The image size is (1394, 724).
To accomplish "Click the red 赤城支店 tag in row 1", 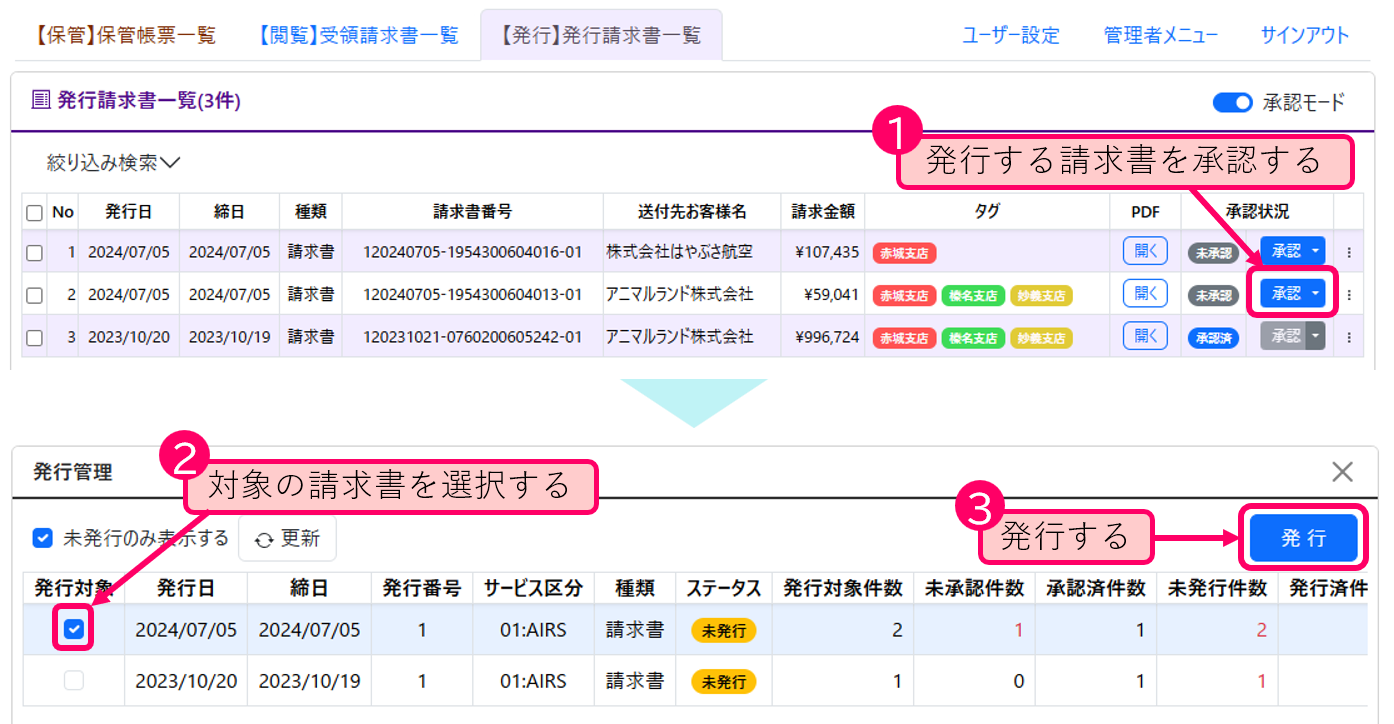I will pos(904,253).
